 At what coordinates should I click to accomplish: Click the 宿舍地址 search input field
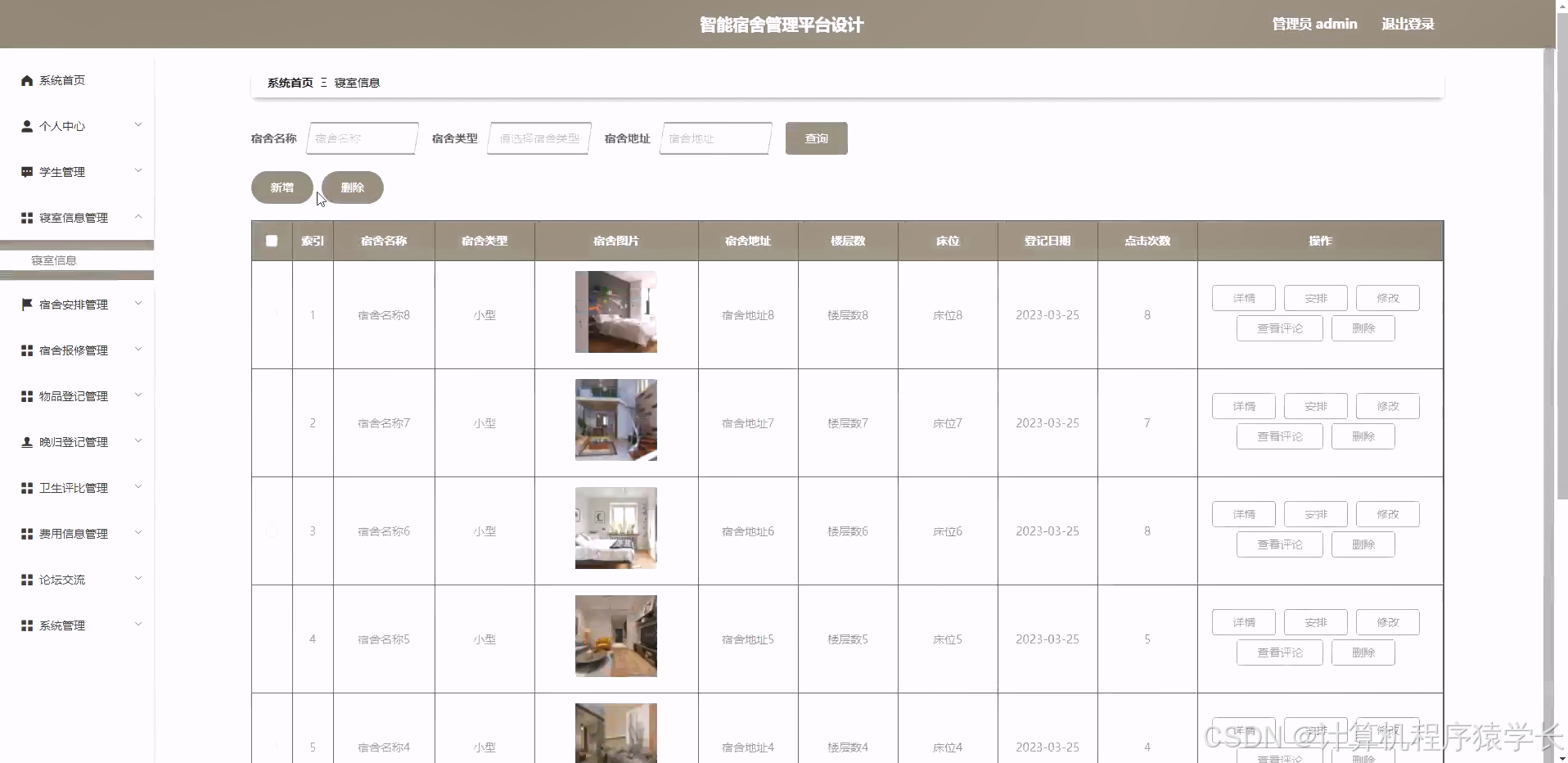coord(716,138)
